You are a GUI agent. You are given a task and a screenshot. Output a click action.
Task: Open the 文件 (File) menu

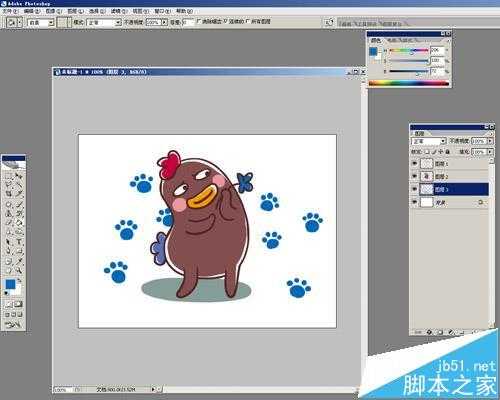(10, 11)
